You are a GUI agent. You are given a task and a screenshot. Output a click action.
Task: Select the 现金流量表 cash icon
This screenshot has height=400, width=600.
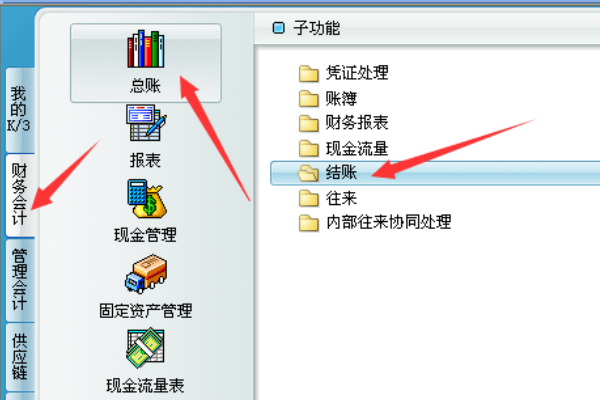coord(145,347)
